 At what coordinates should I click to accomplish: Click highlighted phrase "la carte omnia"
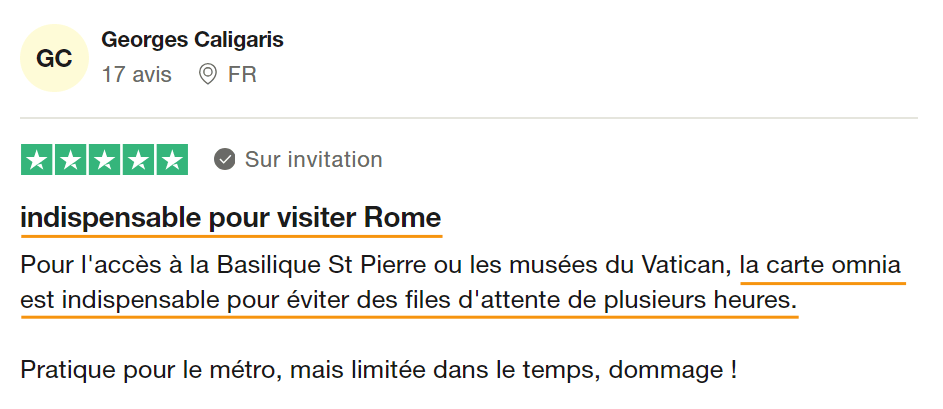click(821, 266)
